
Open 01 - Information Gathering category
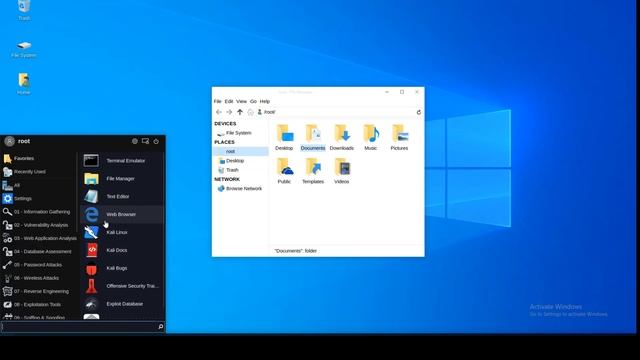pos(39,212)
